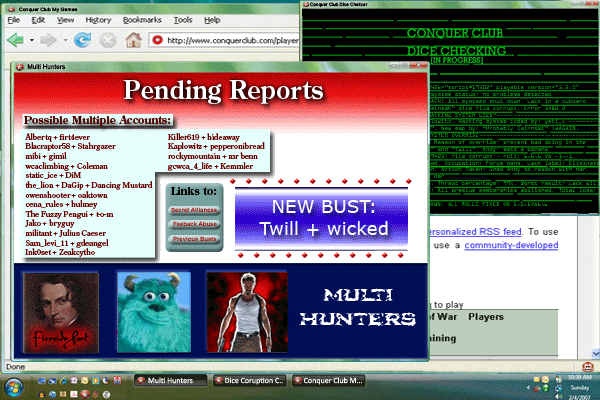Open the Edit menu

point(38,20)
